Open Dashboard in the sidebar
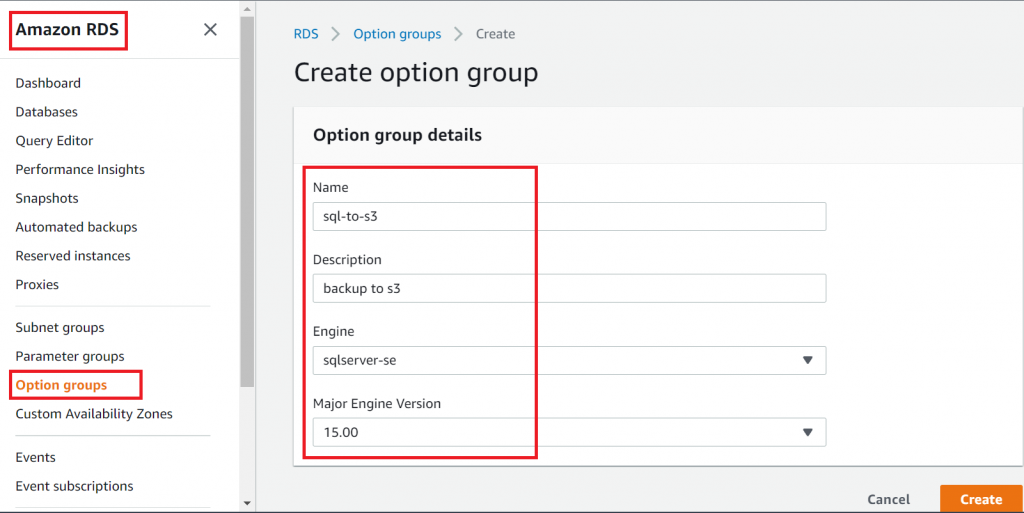 pyautogui.click(x=48, y=83)
